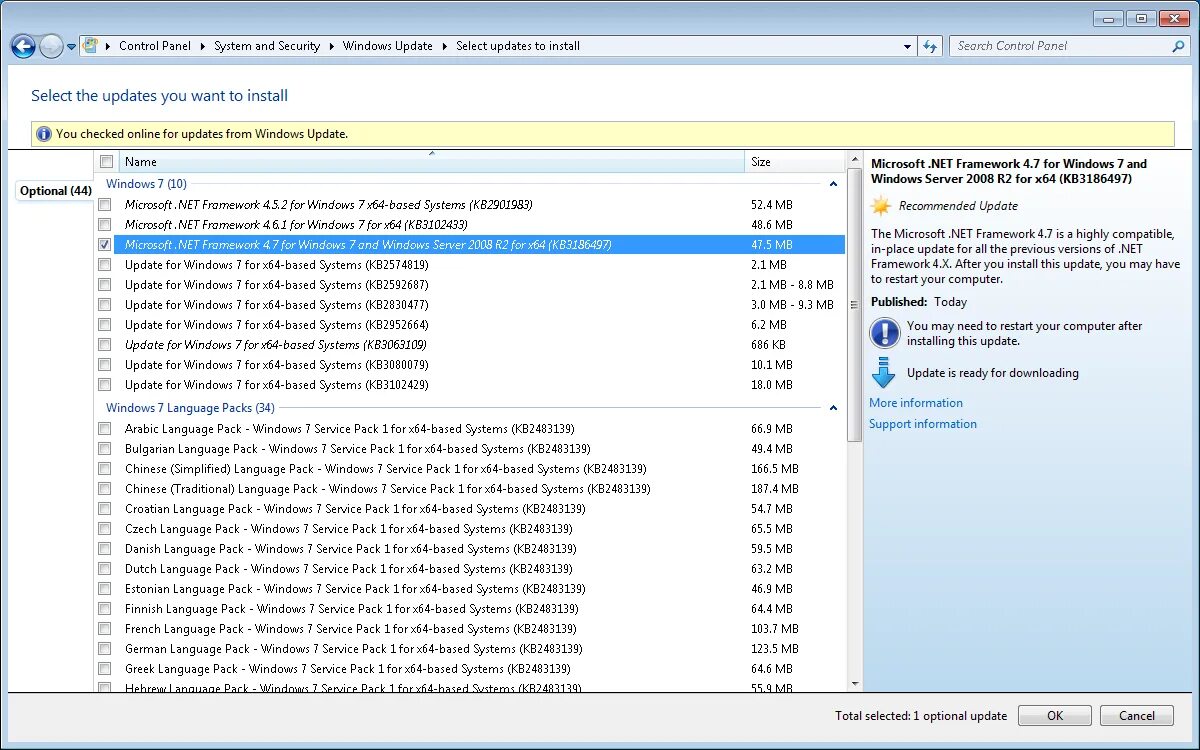Open dropdown arrow after System and Security

[332, 46]
